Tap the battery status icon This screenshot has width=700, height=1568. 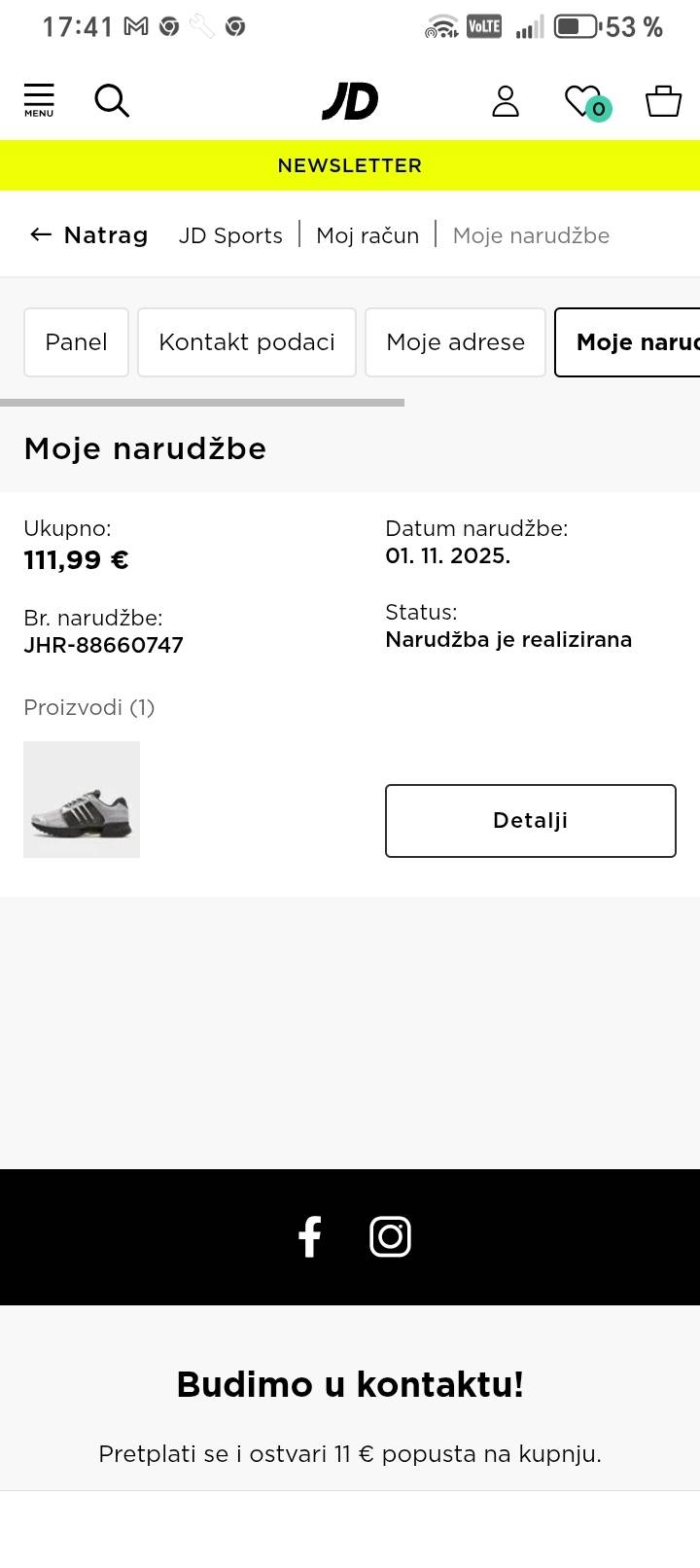pos(577,27)
